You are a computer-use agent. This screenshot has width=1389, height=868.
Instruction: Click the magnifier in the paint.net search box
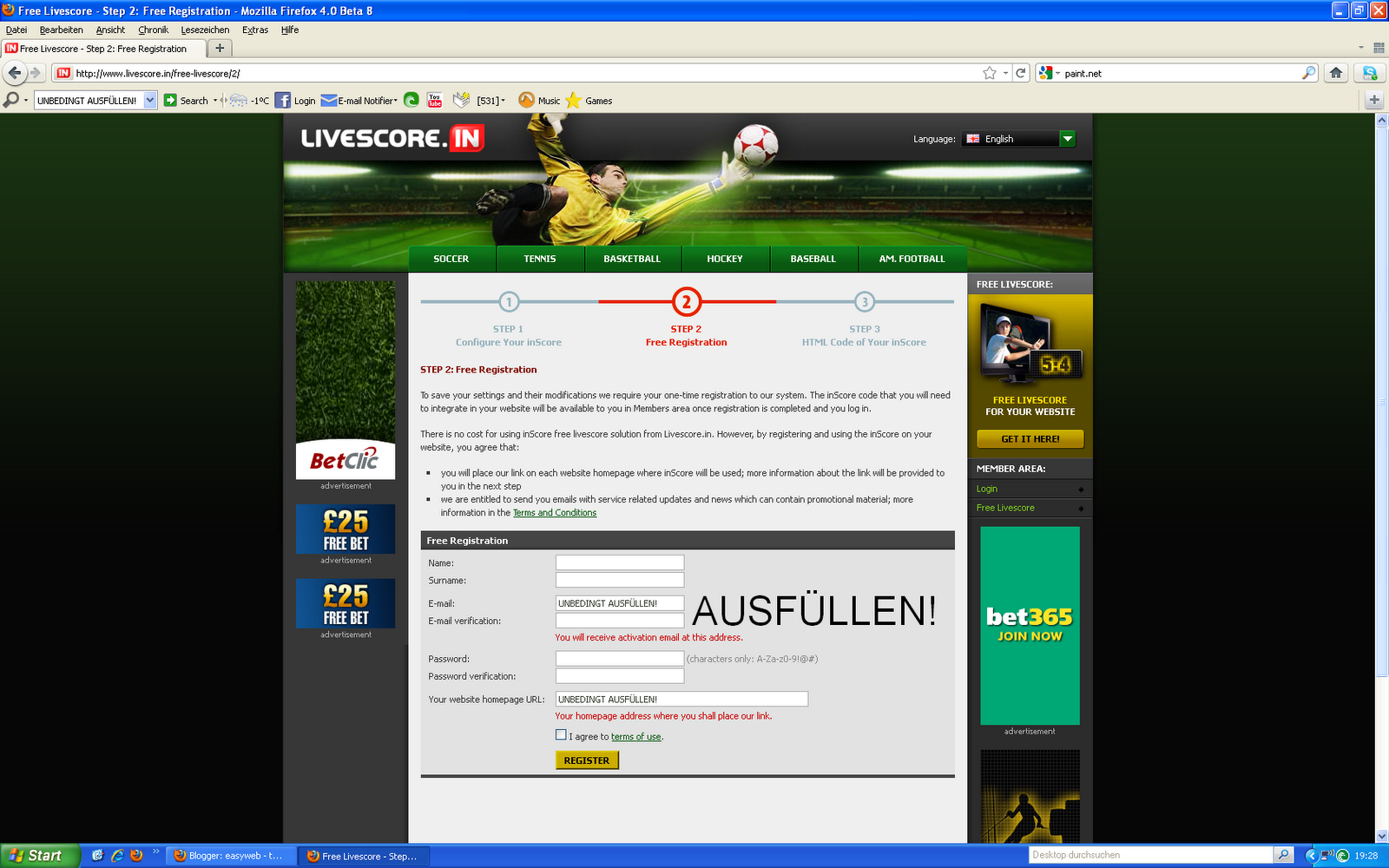click(1308, 73)
